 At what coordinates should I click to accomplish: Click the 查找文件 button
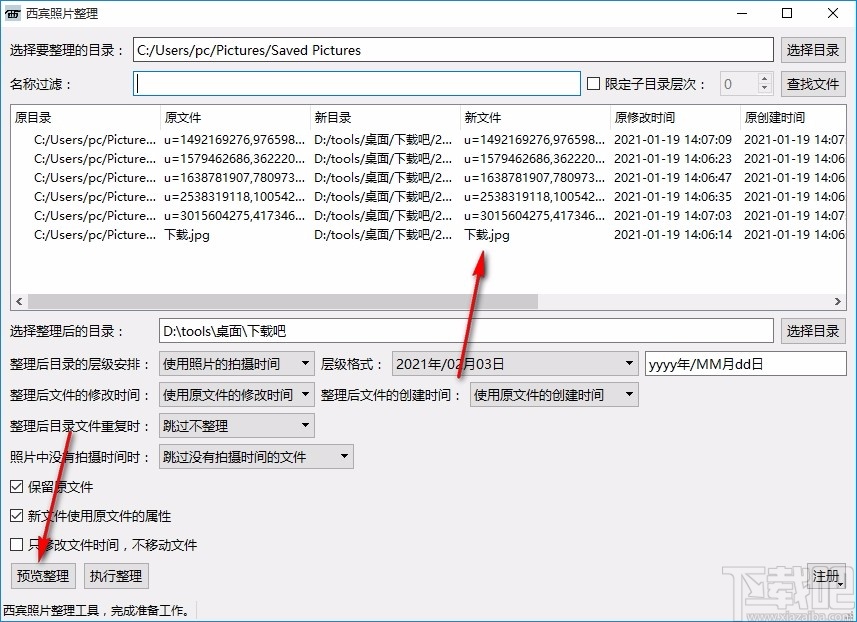coord(813,84)
